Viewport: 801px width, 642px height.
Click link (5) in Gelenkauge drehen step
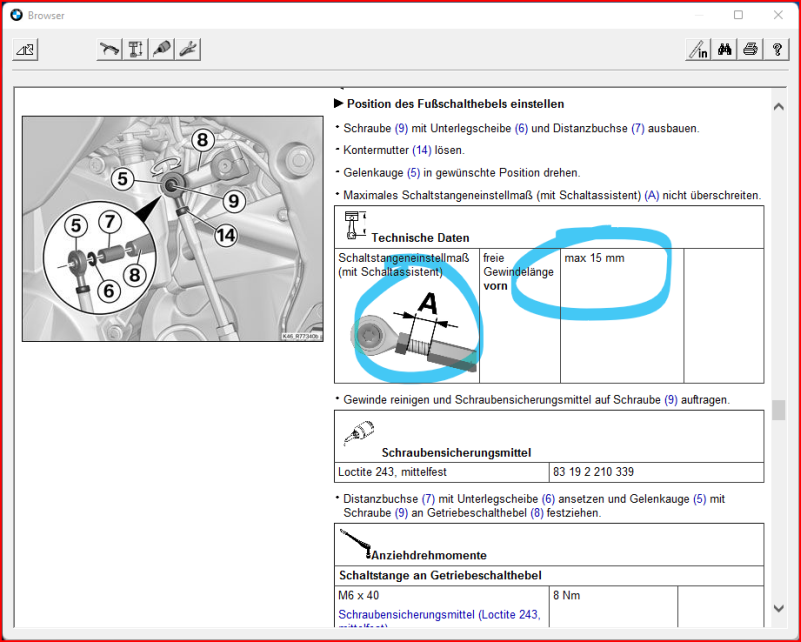point(414,172)
